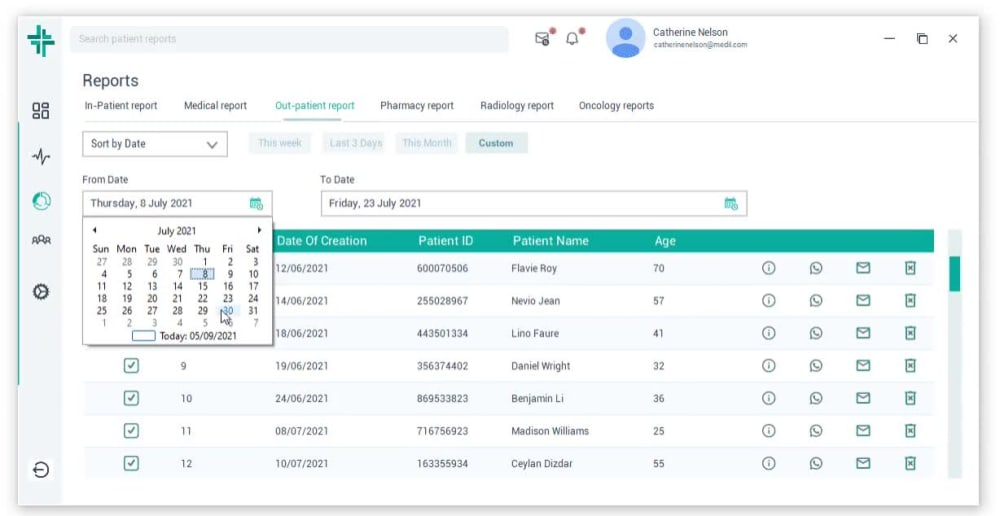Filter reports by This Month
1000x516 pixels.
(427, 143)
